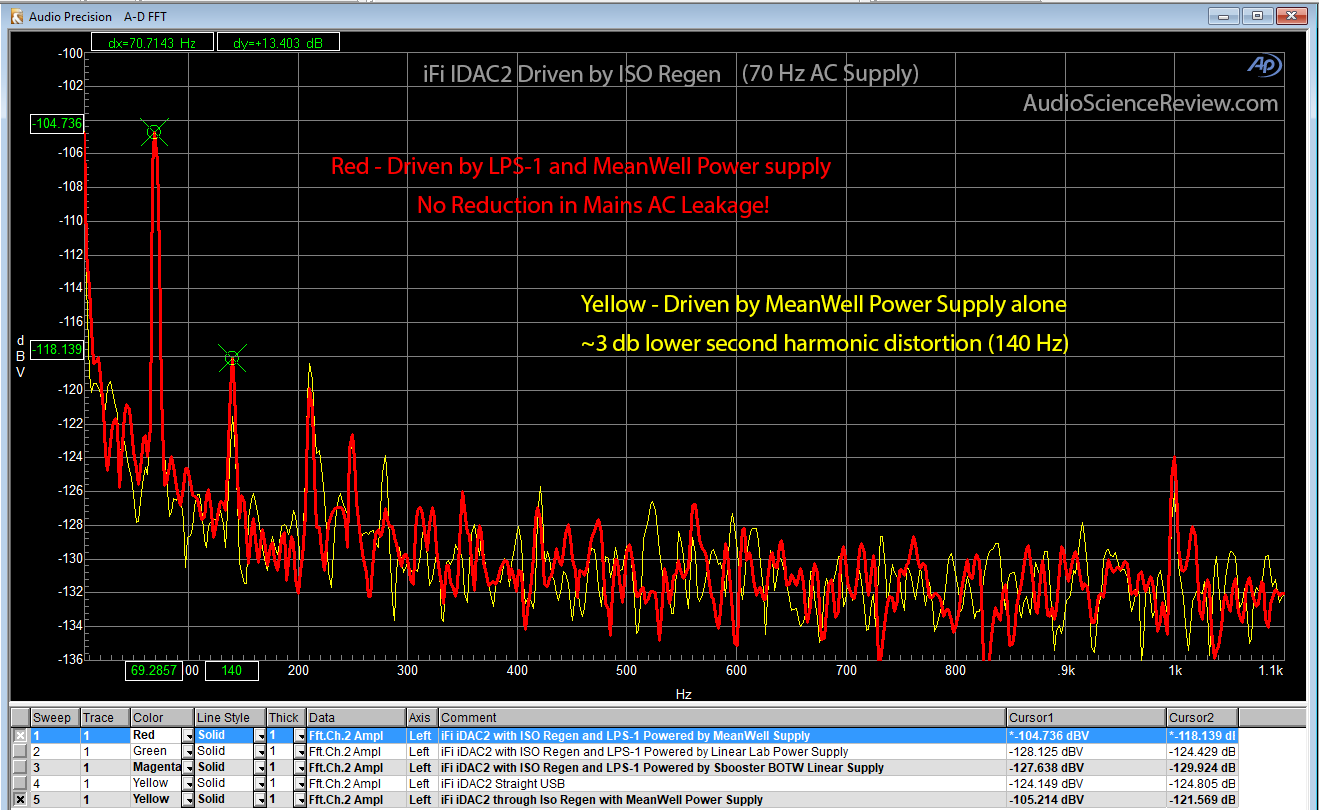The image size is (1319, 810).
Task: Select Cursor2 value -121.569 dB
Action: pos(1203,799)
